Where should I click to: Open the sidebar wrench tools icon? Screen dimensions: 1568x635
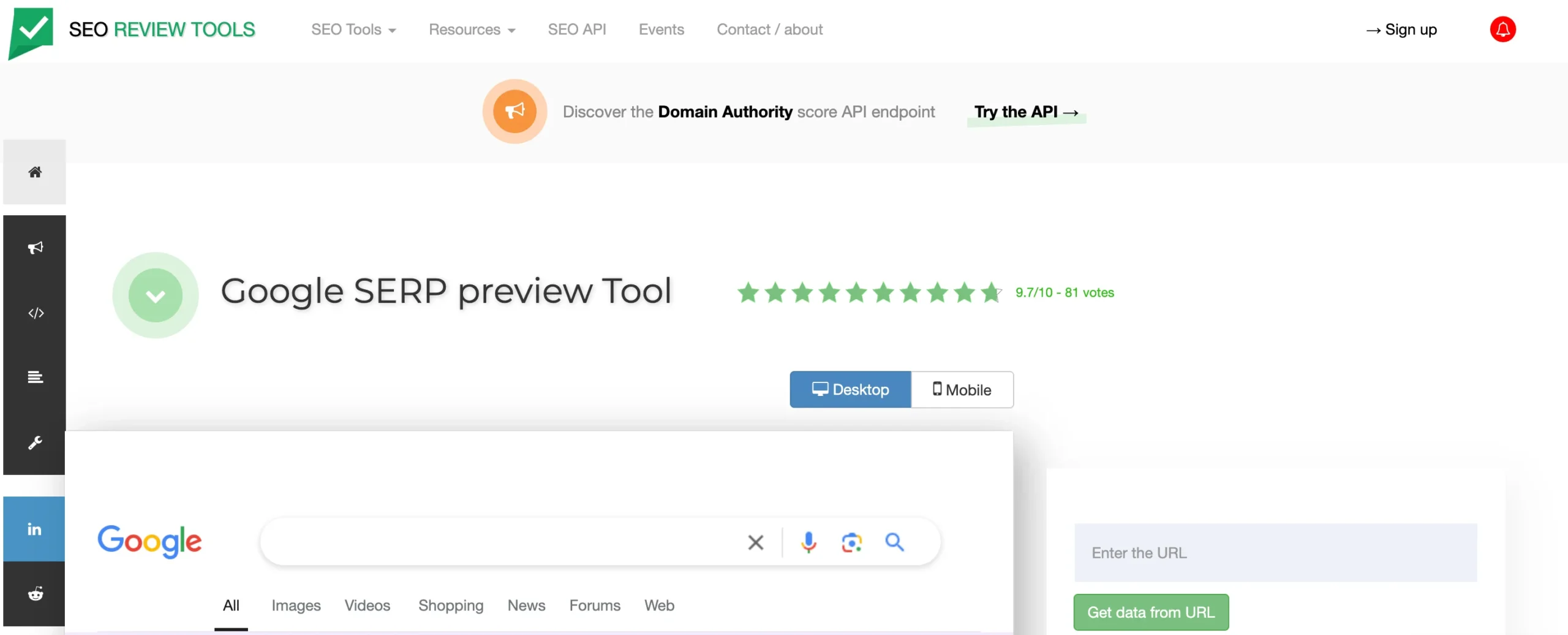pyautogui.click(x=35, y=443)
